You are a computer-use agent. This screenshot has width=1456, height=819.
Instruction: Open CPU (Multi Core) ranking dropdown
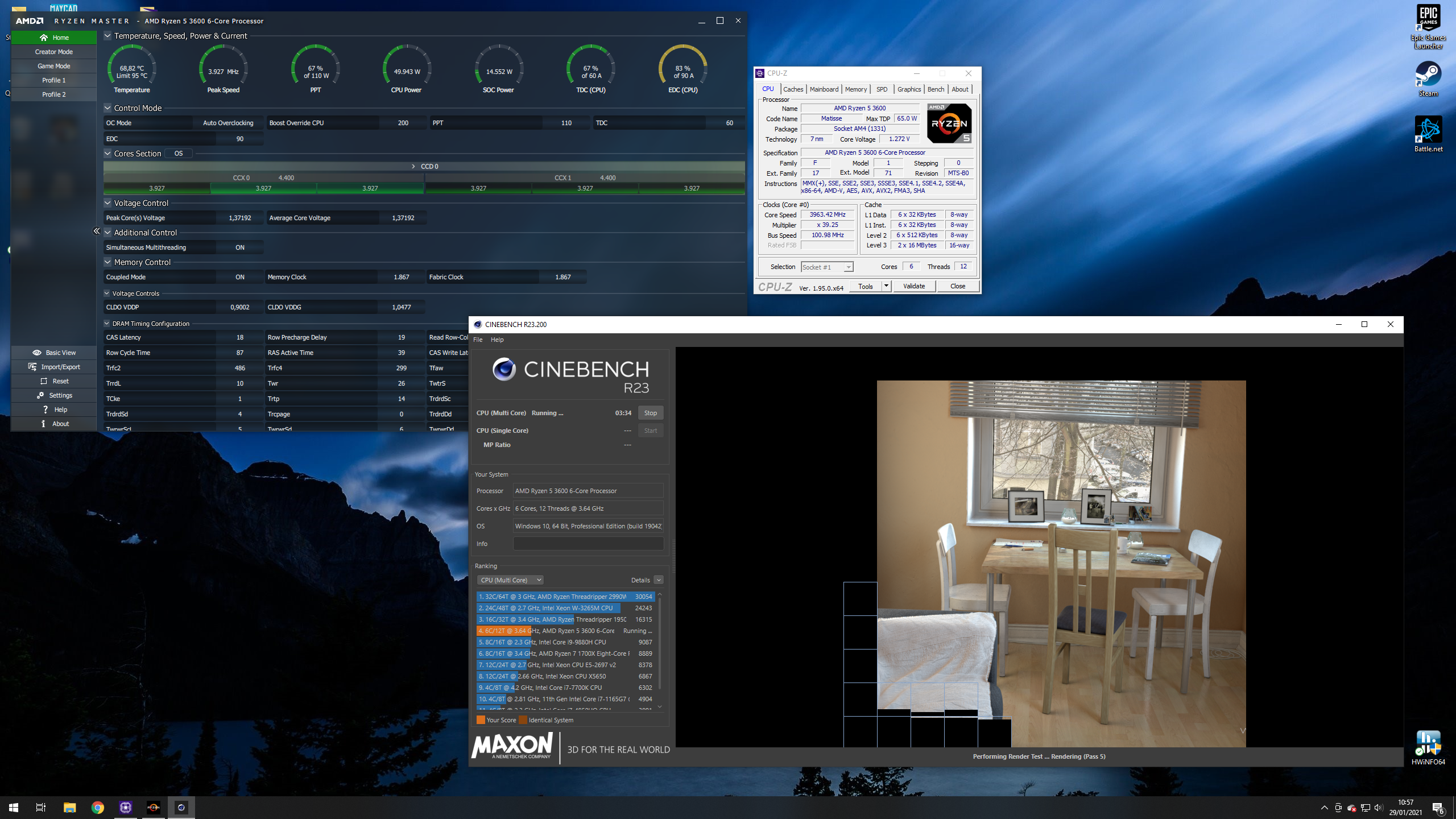tap(510, 580)
